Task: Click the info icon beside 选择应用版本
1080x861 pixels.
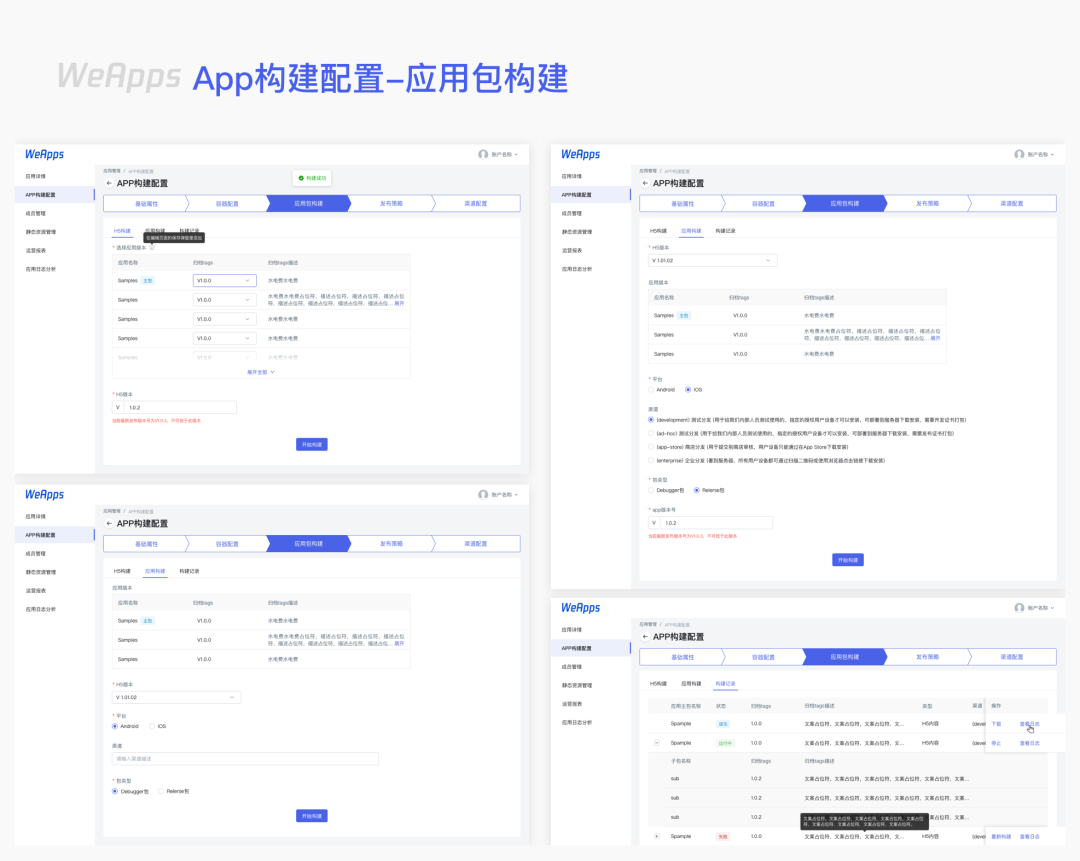Action: pos(152,247)
